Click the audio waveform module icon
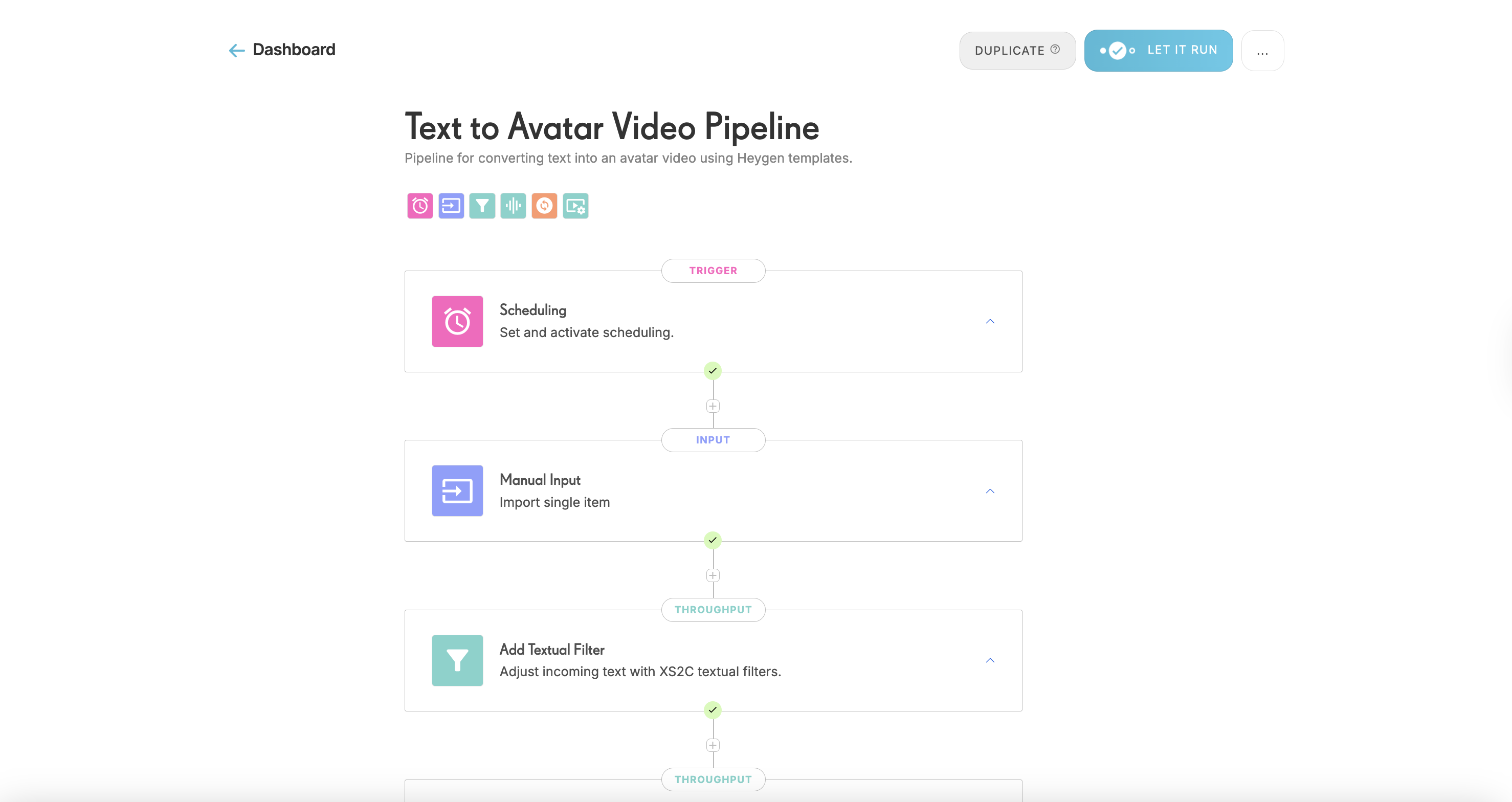1512x802 pixels. coord(513,206)
